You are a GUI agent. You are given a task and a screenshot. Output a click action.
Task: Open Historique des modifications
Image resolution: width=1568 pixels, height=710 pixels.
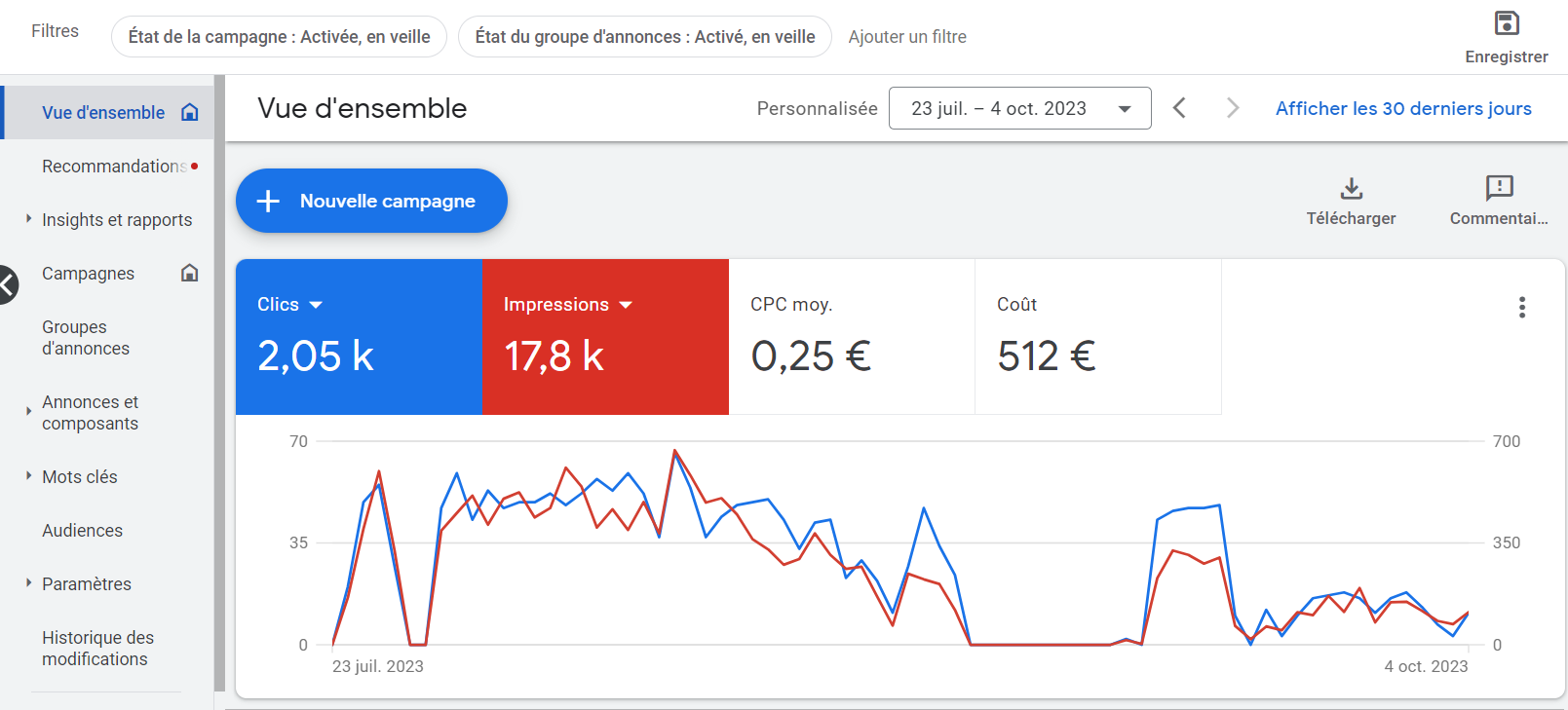[97, 649]
